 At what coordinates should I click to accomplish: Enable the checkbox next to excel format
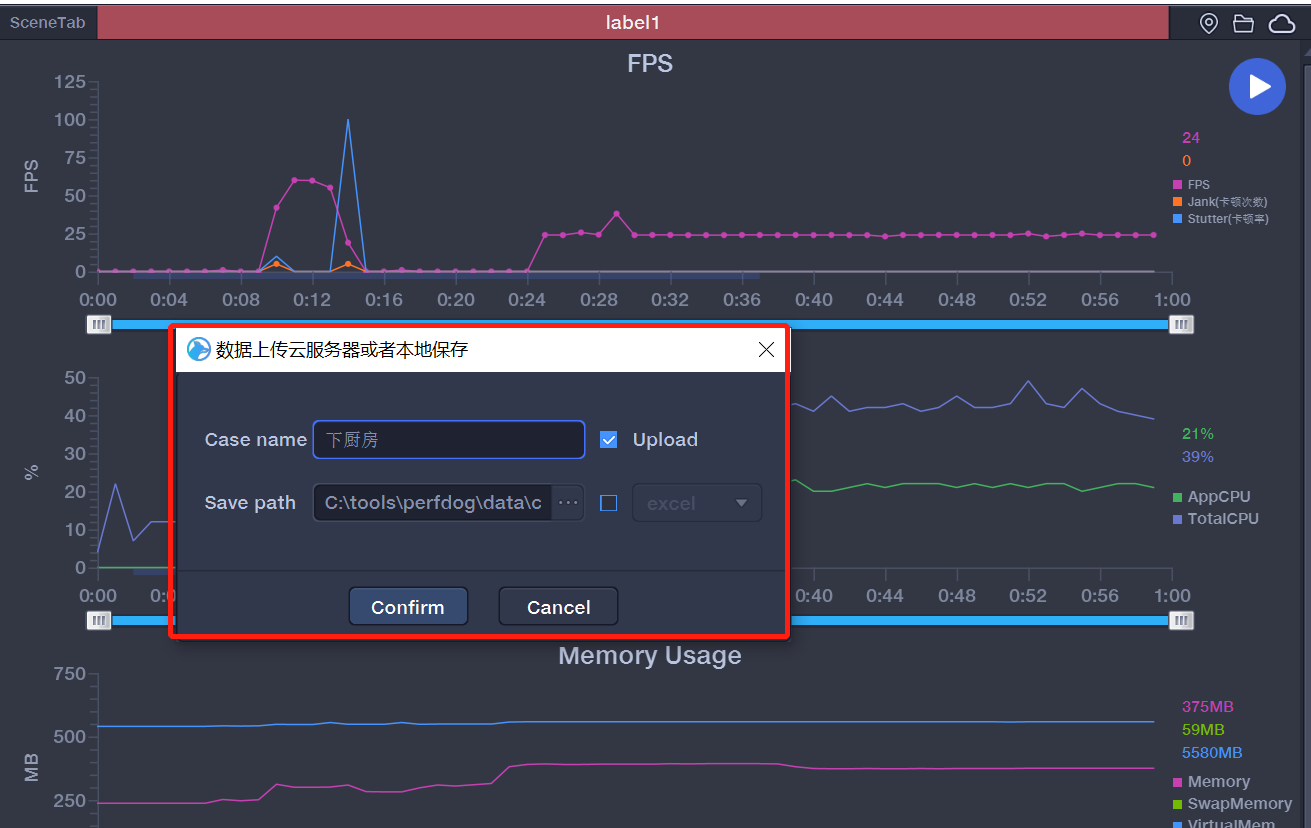tap(609, 502)
